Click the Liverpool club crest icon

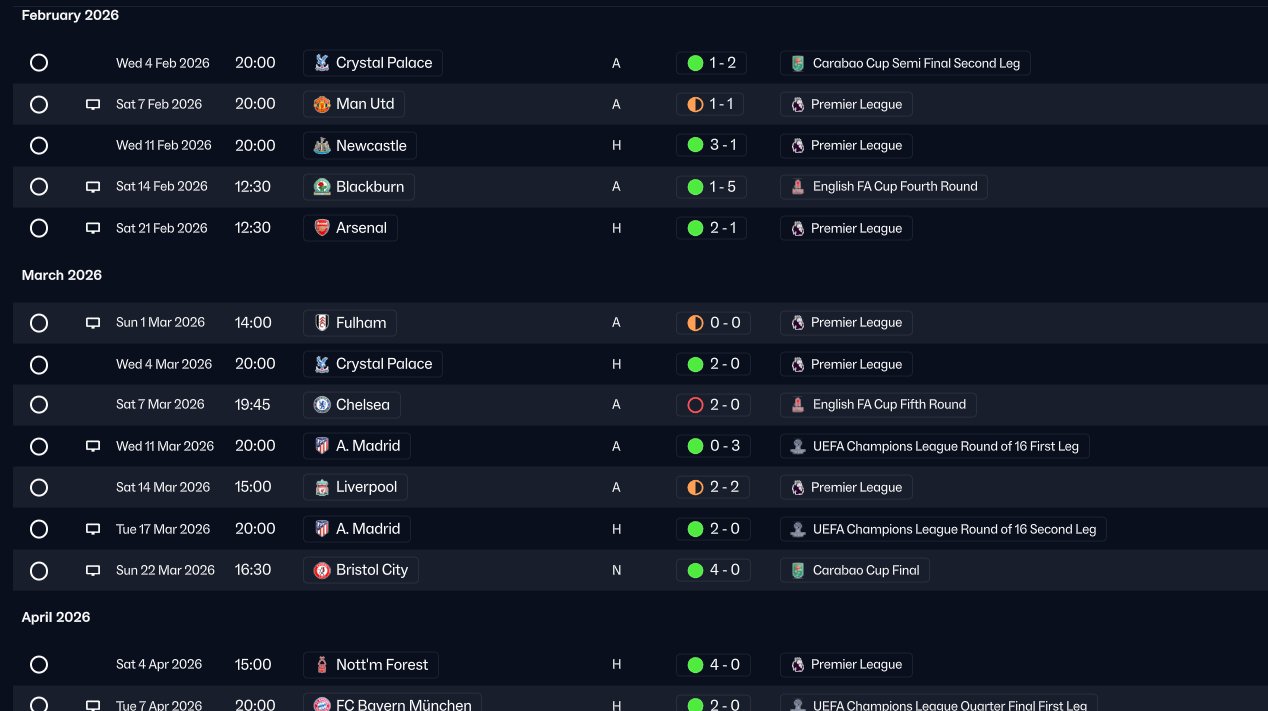321,488
